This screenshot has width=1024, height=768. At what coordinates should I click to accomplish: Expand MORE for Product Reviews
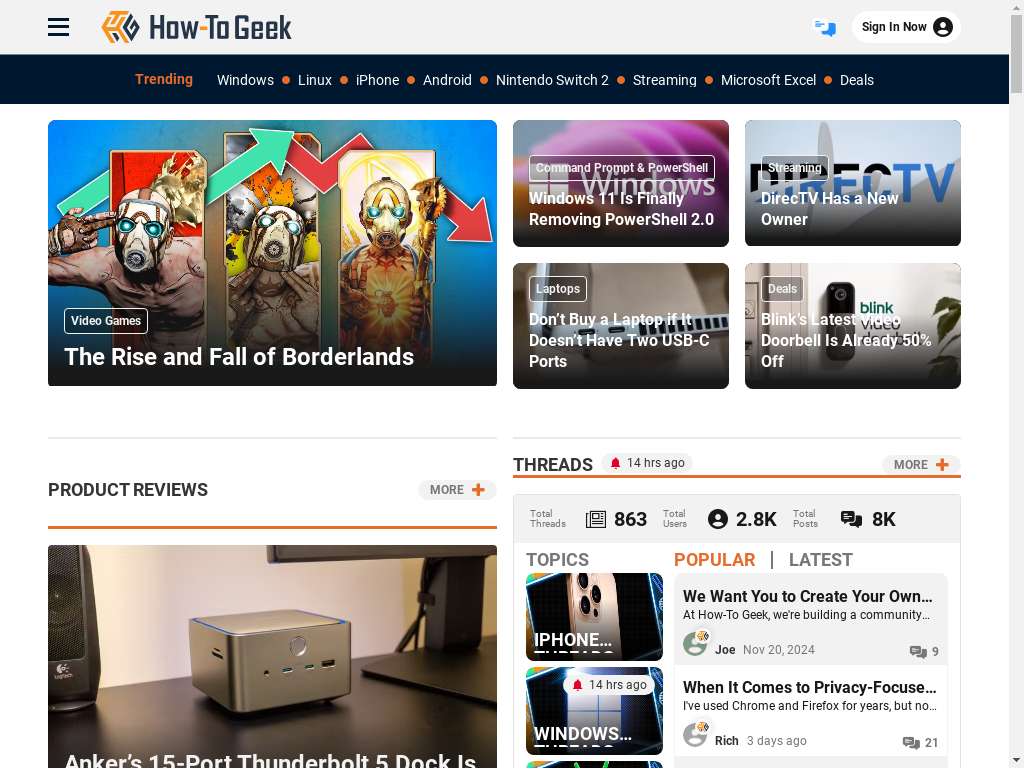click(457, 490)
